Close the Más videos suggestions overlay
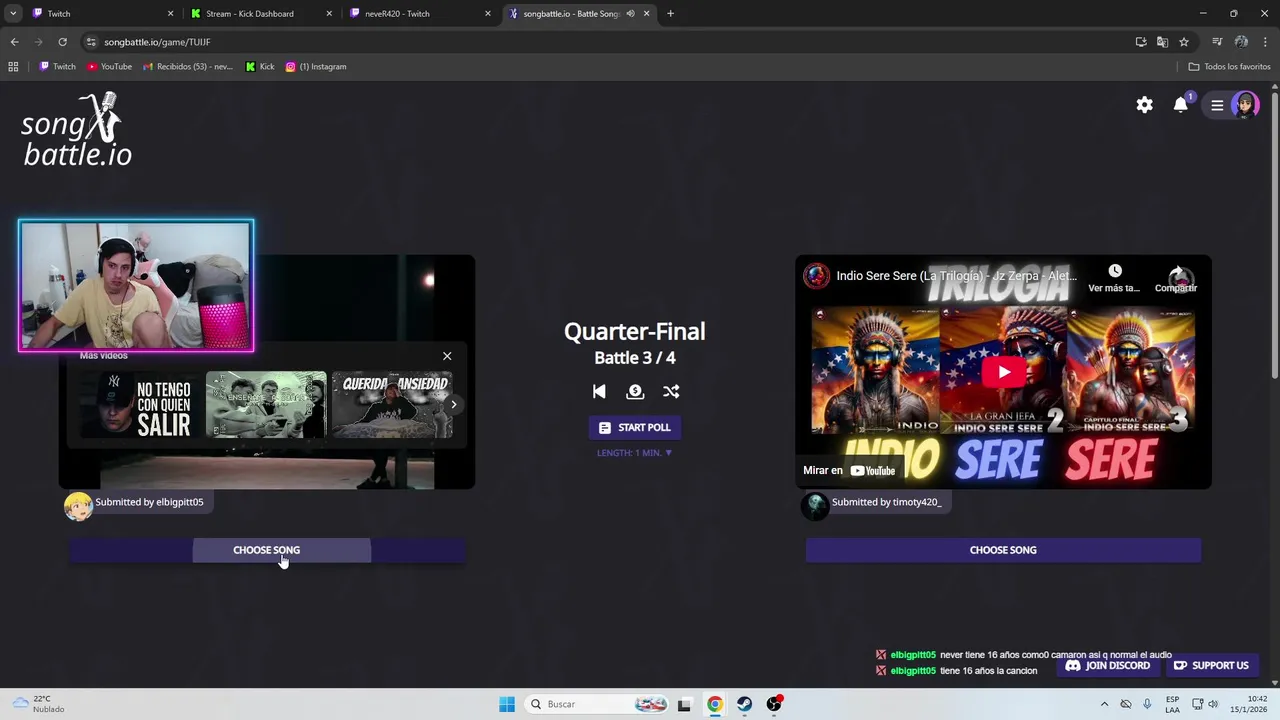The image size is (1280, 720). (x=447, y=356)
